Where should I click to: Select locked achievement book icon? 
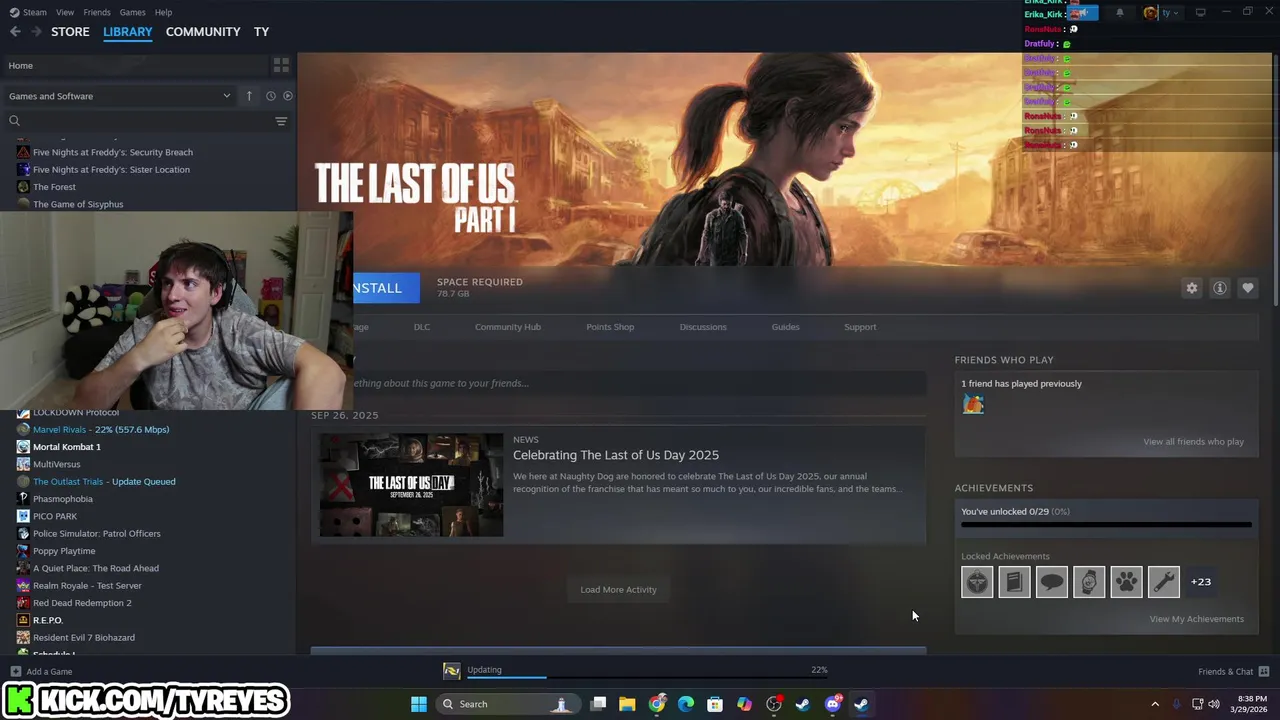click(x=1014, y=582)
